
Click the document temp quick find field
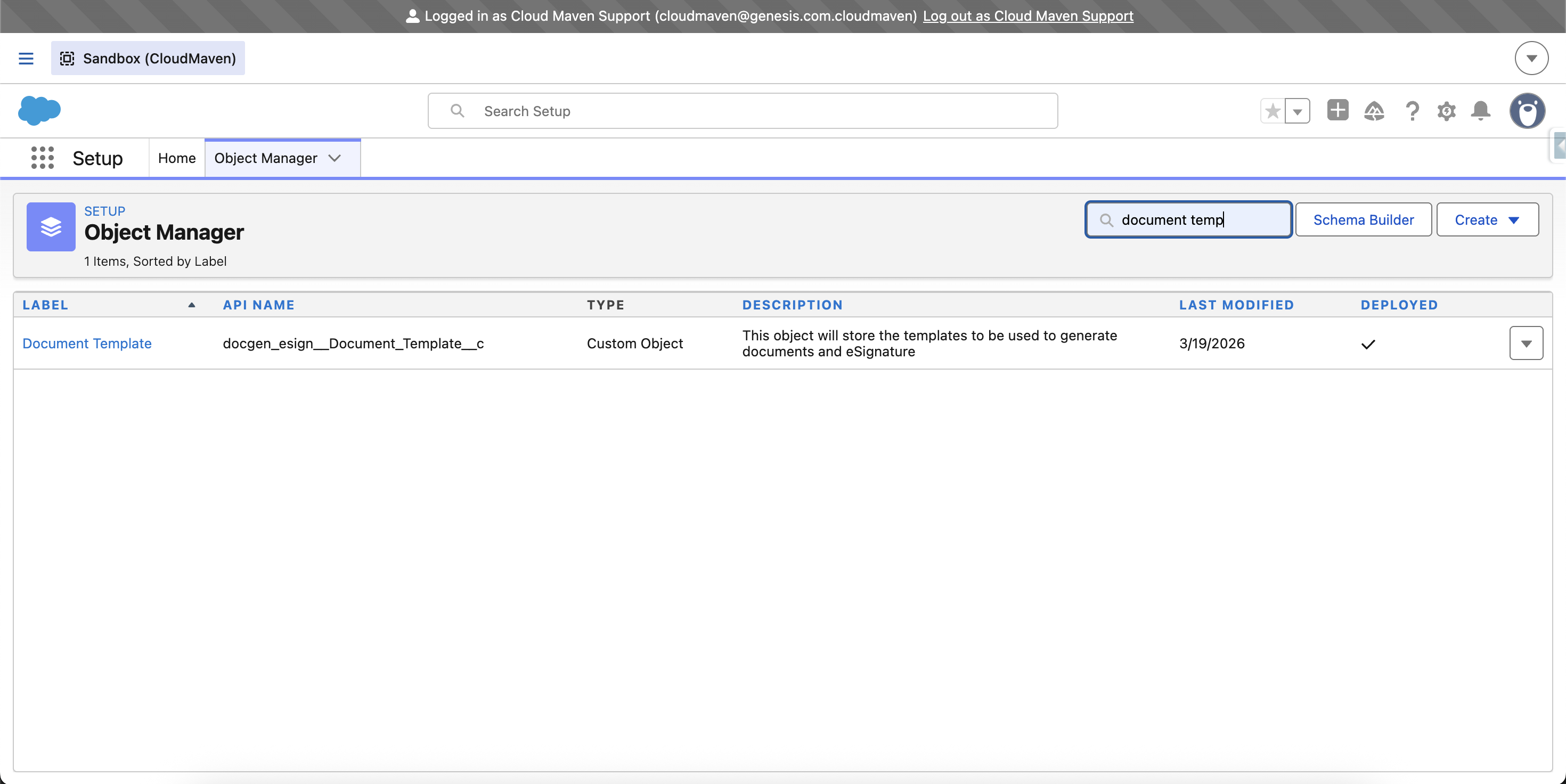pos(1188,219)
